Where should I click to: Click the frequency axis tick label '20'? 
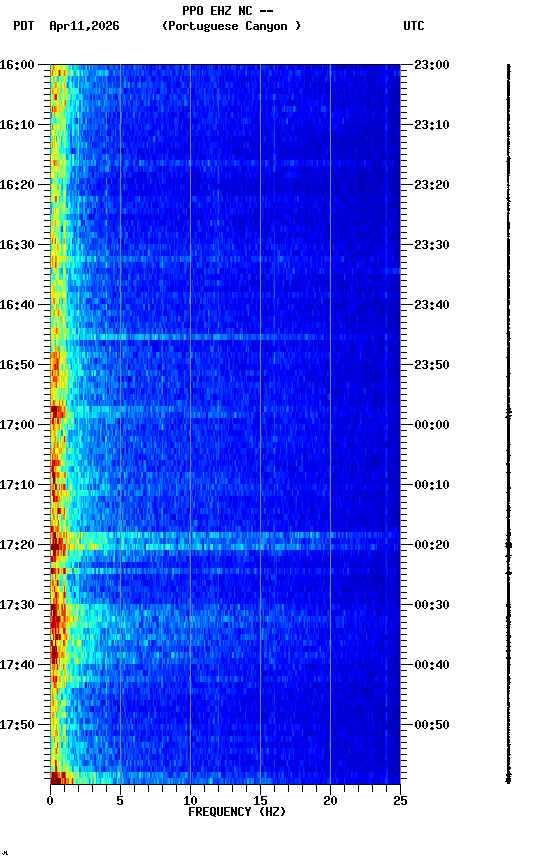[x=330, y=801]
